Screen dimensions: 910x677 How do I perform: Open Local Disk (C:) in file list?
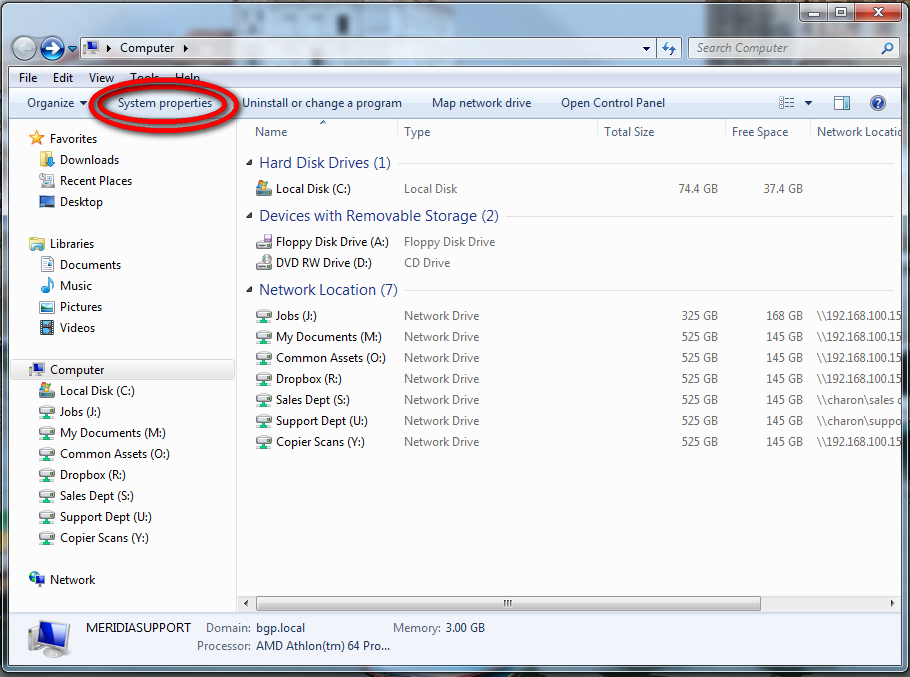313,189
